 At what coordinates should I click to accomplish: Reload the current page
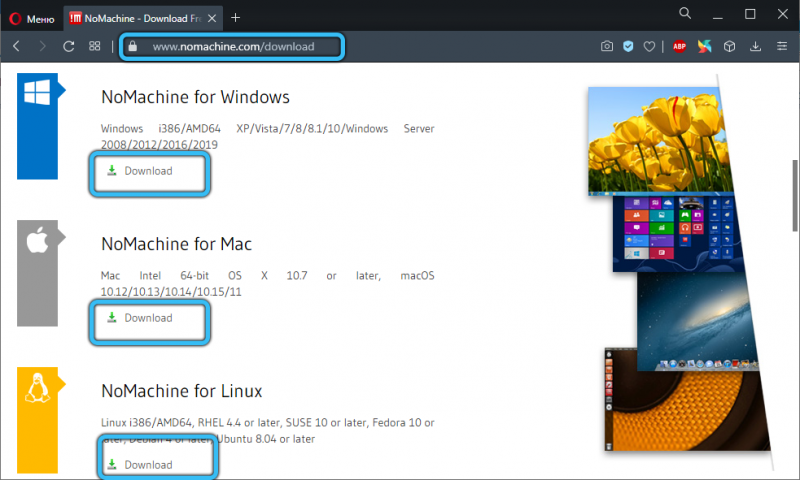click(68, 46)
